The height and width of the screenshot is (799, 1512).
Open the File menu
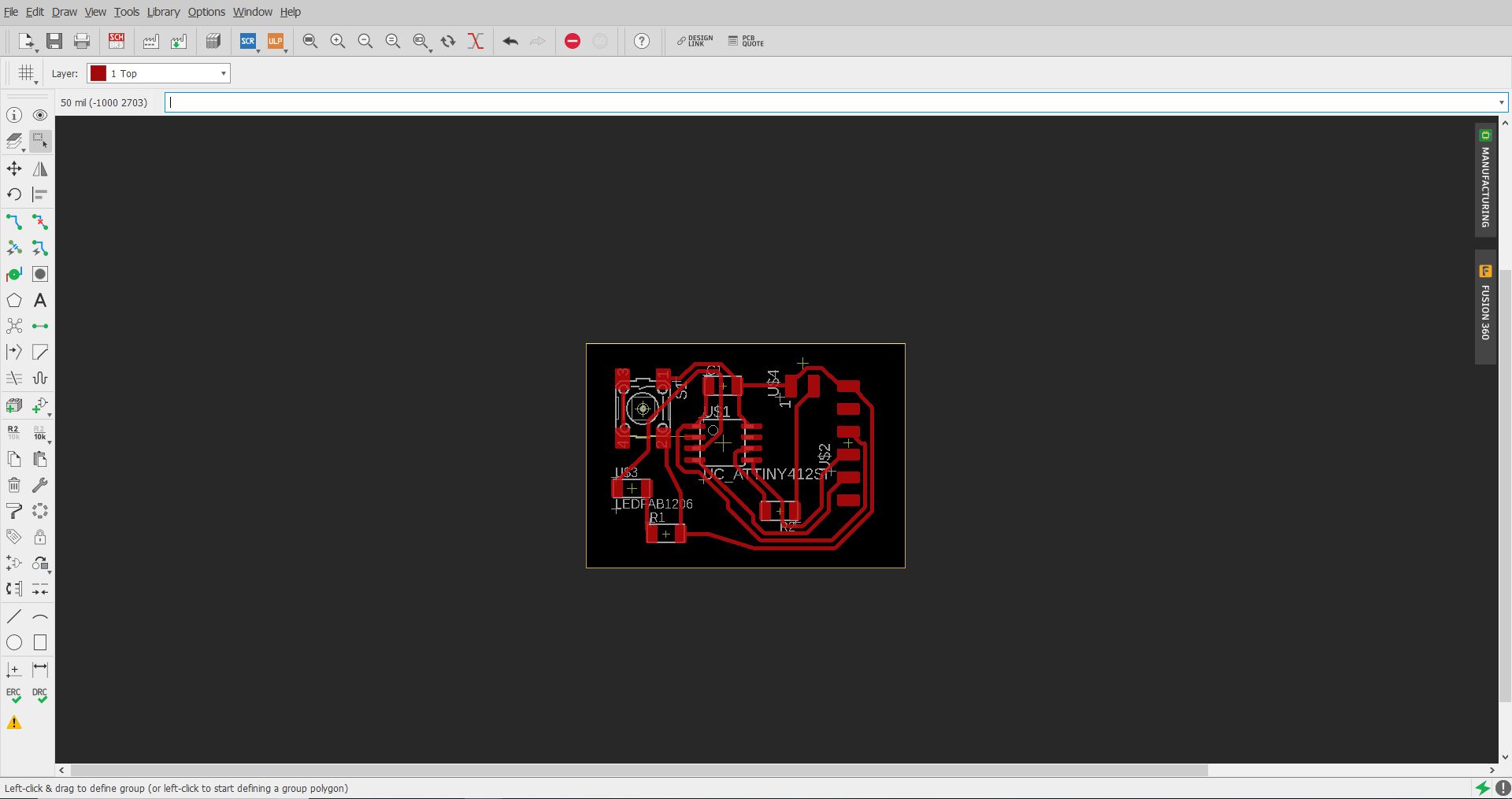coord(11,12)
